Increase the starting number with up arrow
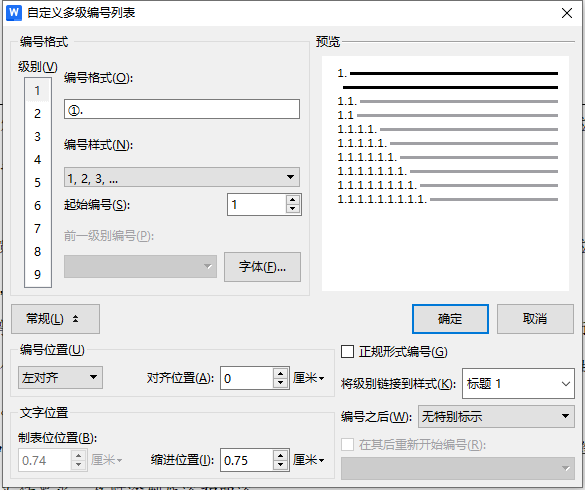585x490 pixels. [293, 200]
